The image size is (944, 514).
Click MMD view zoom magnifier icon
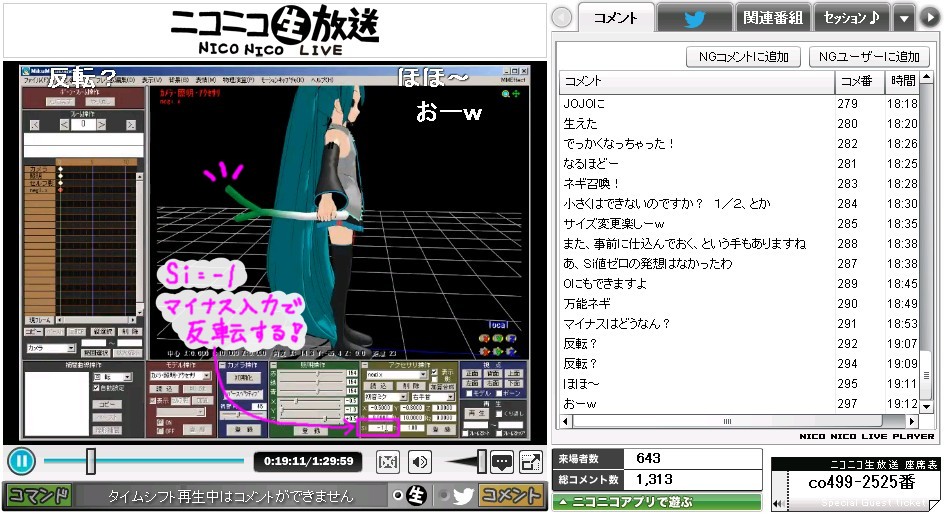[x=506, y=93]
